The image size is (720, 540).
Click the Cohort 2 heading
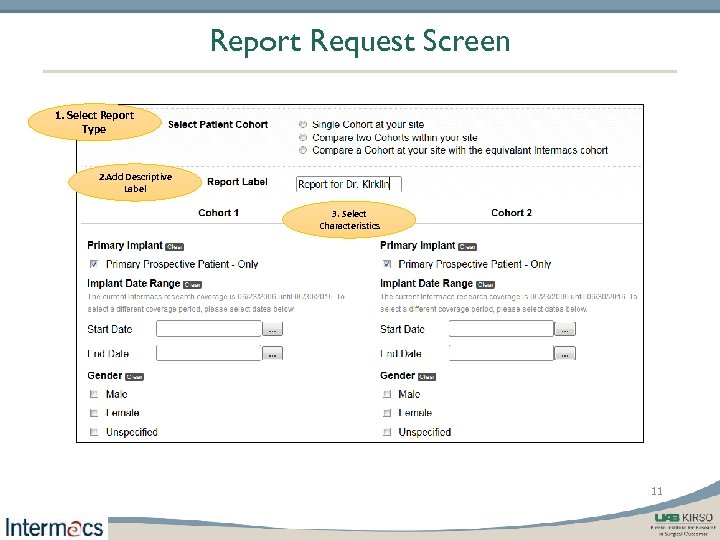tap(511, 213)
